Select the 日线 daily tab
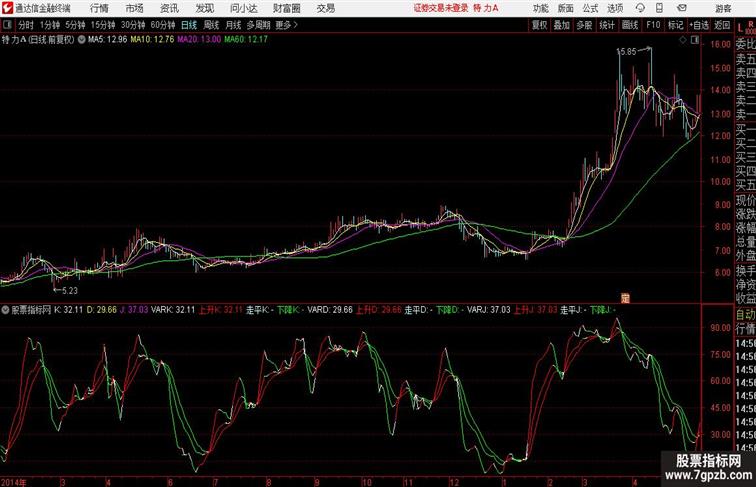Viewport: 756px width, 487px height. [x=189, y=25]
